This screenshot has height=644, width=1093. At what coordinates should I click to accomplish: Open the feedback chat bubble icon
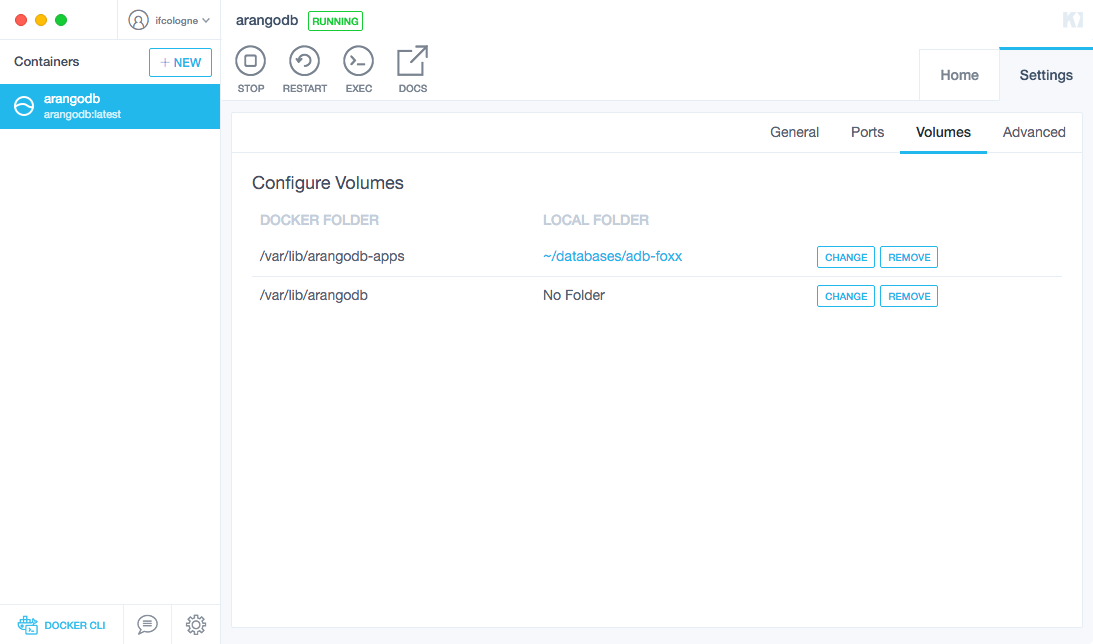147,624
